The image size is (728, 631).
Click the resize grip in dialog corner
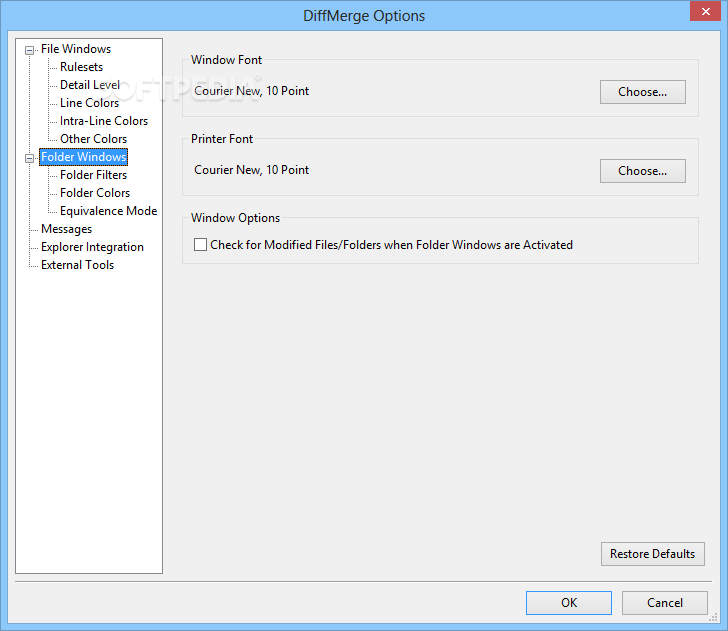pyautogui.click(x=714, y=617)
